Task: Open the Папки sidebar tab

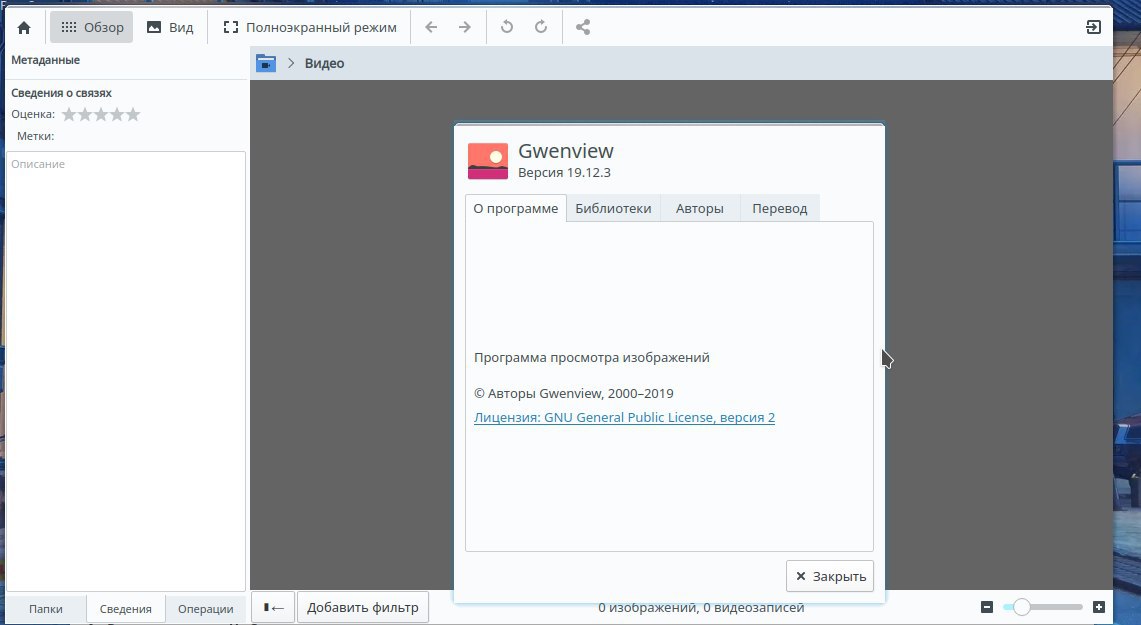Action: 46,609
